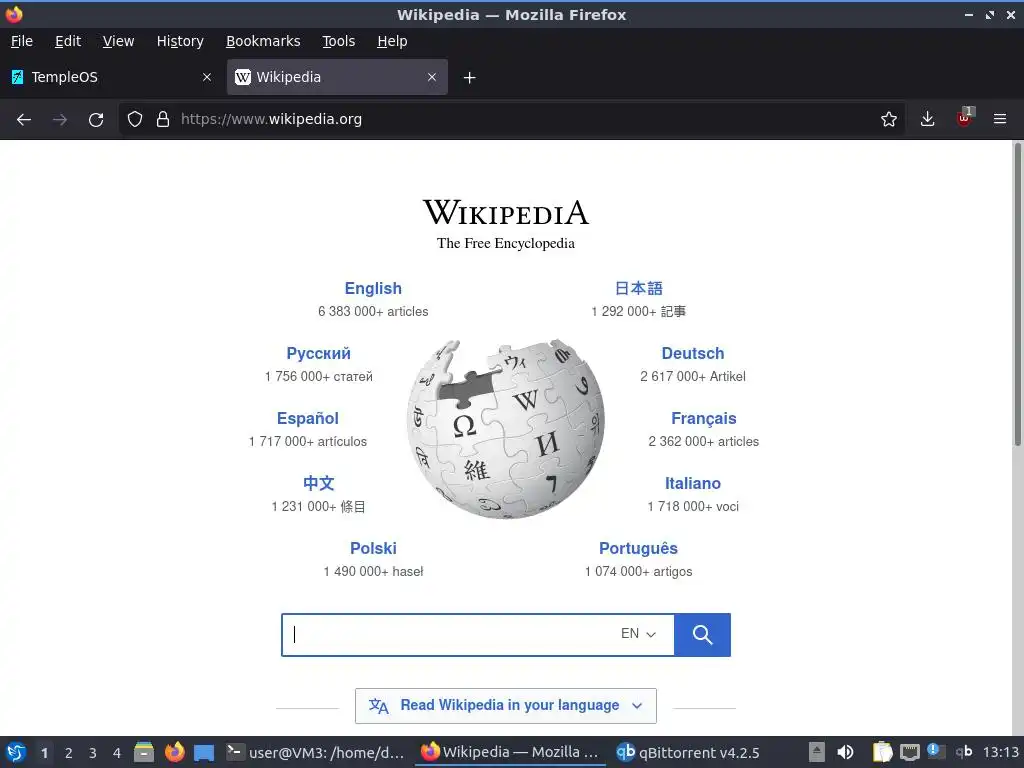Launch Firefox from taskbar quick launch
1024x768 pixels.
pyautogui.click(x=174, y=752)
